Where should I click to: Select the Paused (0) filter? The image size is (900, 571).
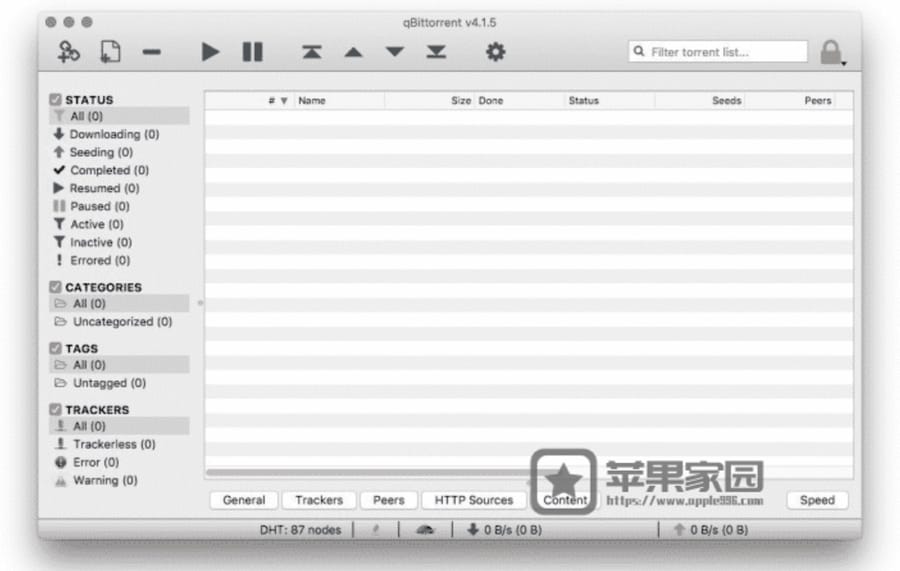pyautogui.click(x=119, y=206)
